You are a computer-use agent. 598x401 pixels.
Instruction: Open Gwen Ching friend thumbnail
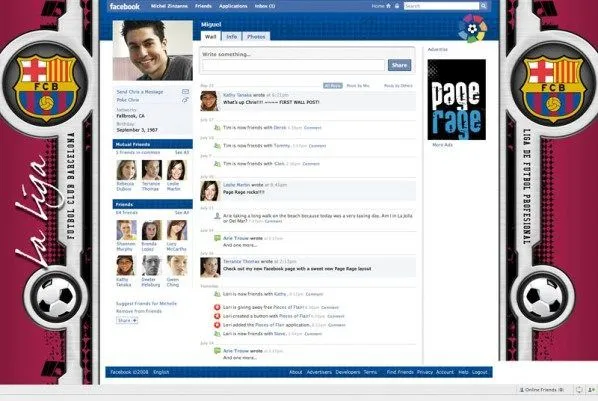[177, 266]
